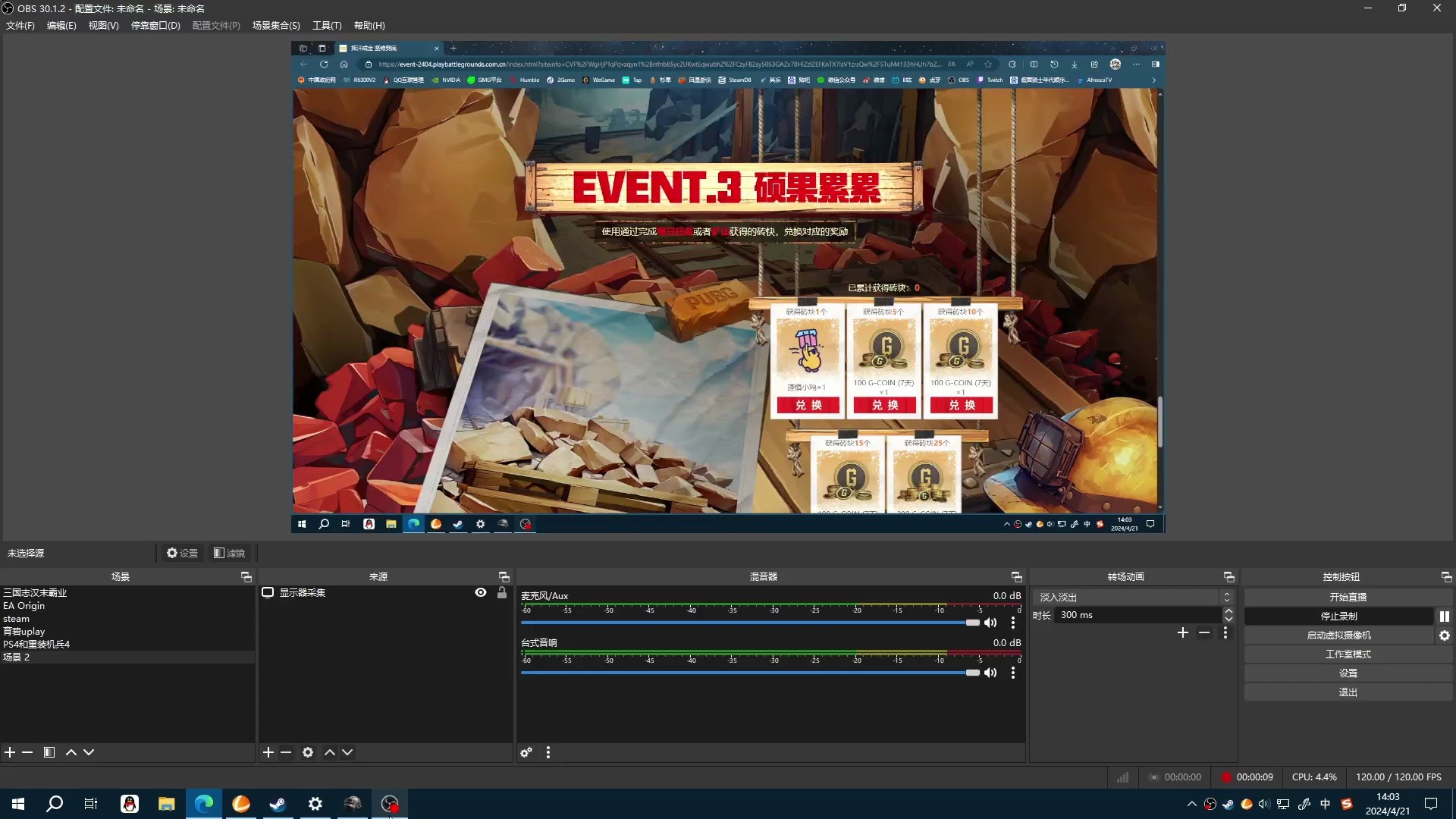Undock the 来源 panel

(504, 577)
